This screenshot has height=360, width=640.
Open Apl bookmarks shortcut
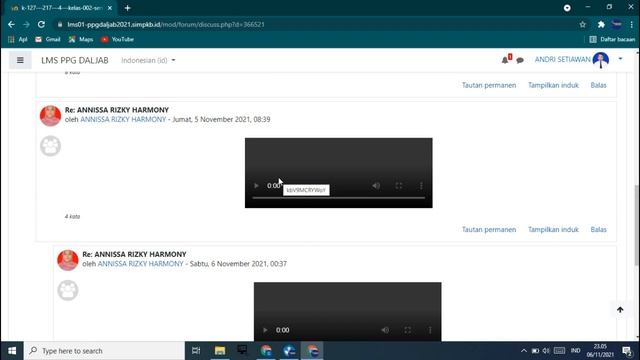point(18,39)
